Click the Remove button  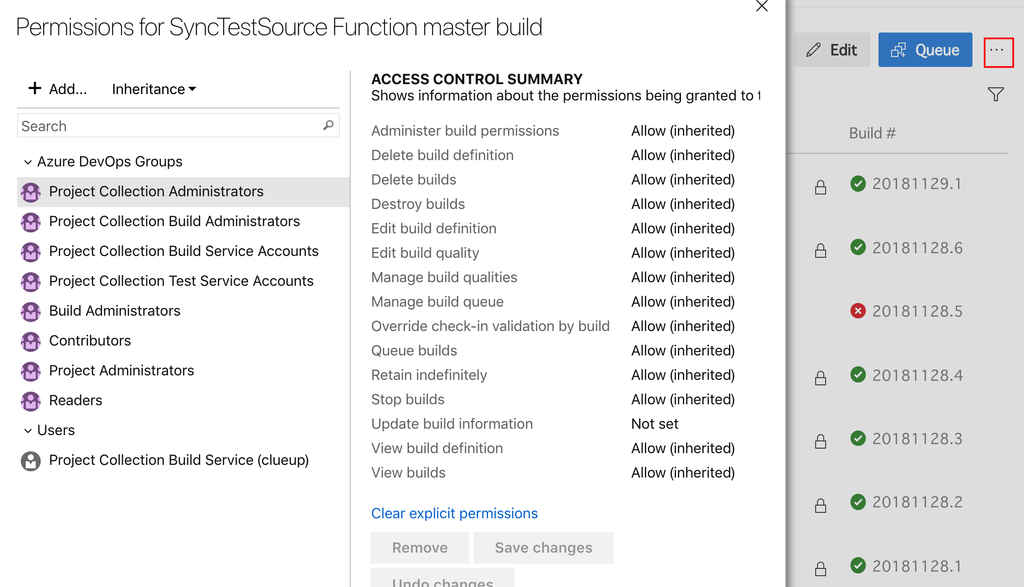(420, 548)
